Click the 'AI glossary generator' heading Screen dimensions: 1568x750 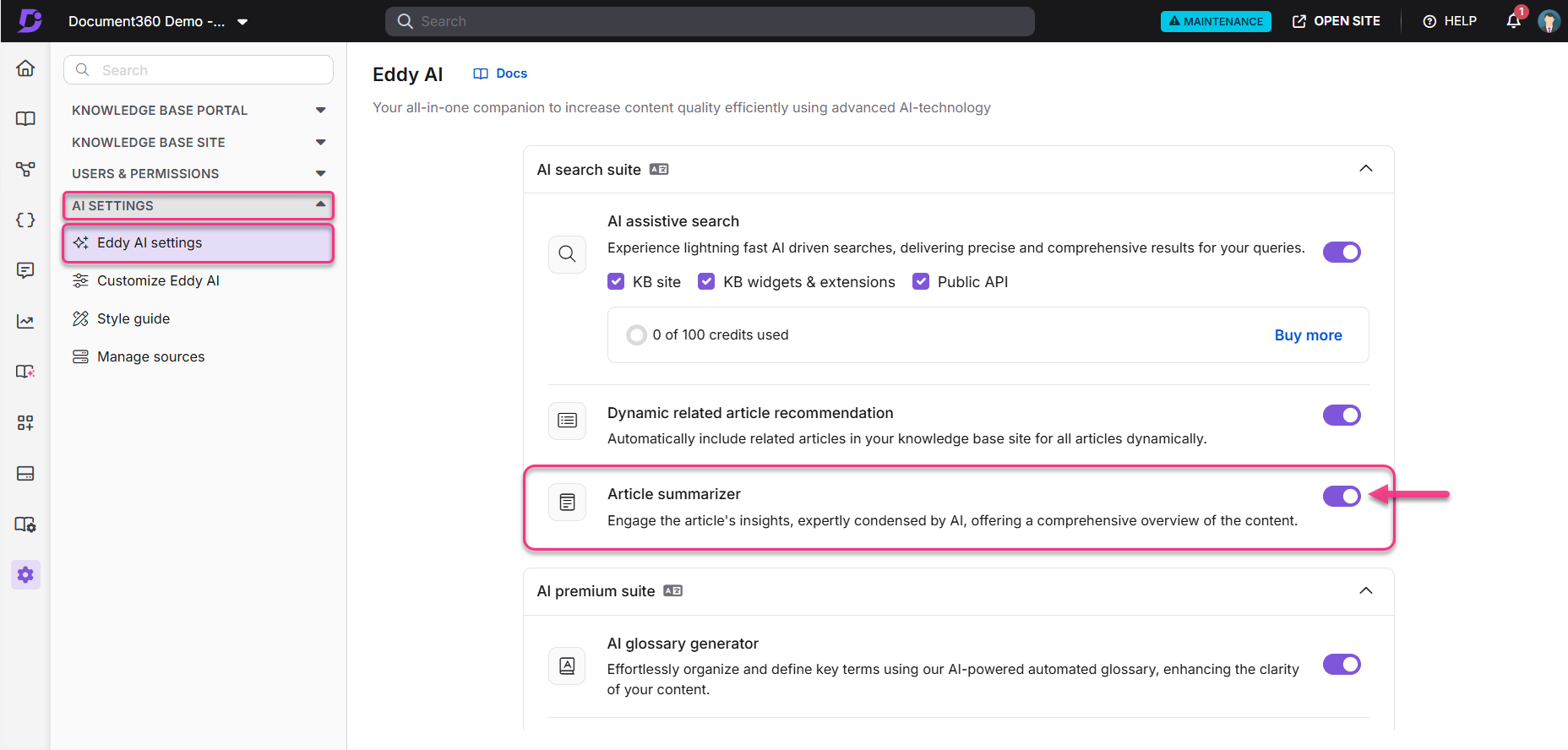pos(683,644)
